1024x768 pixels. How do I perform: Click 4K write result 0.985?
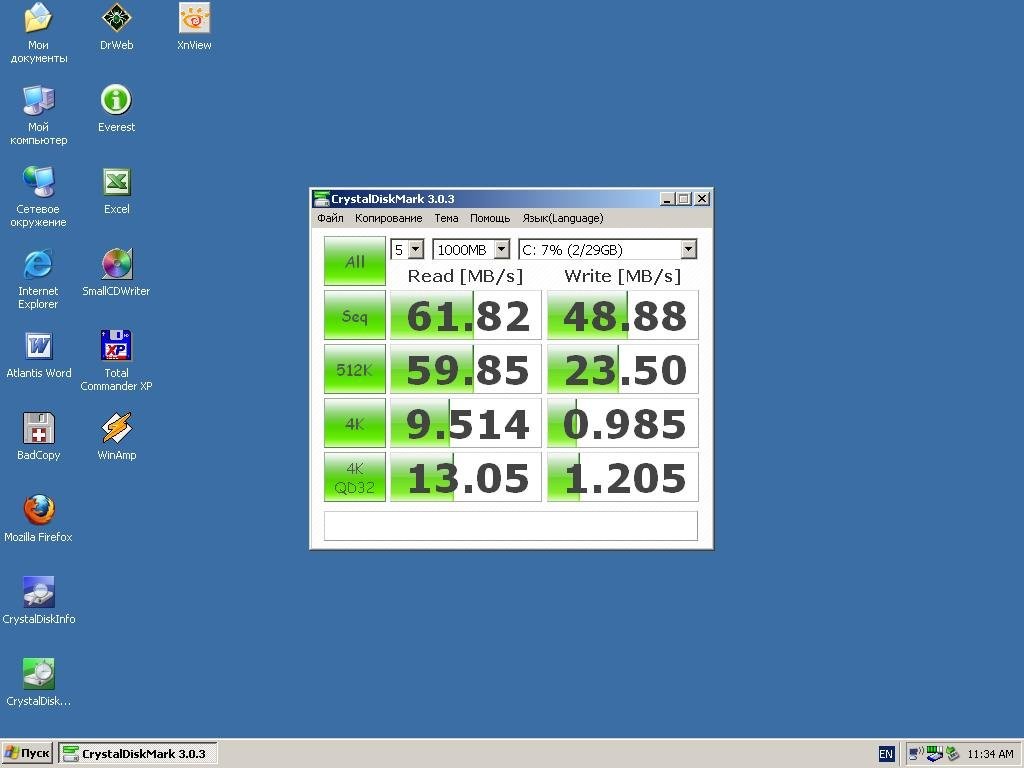click(623, 423)
